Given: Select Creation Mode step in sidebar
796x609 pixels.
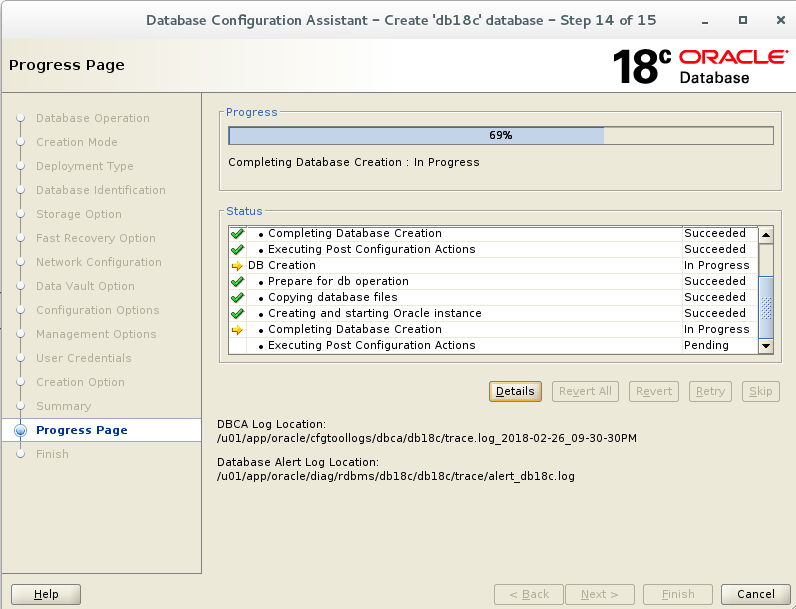Looking at the screenshot, I should pos(77,142).
